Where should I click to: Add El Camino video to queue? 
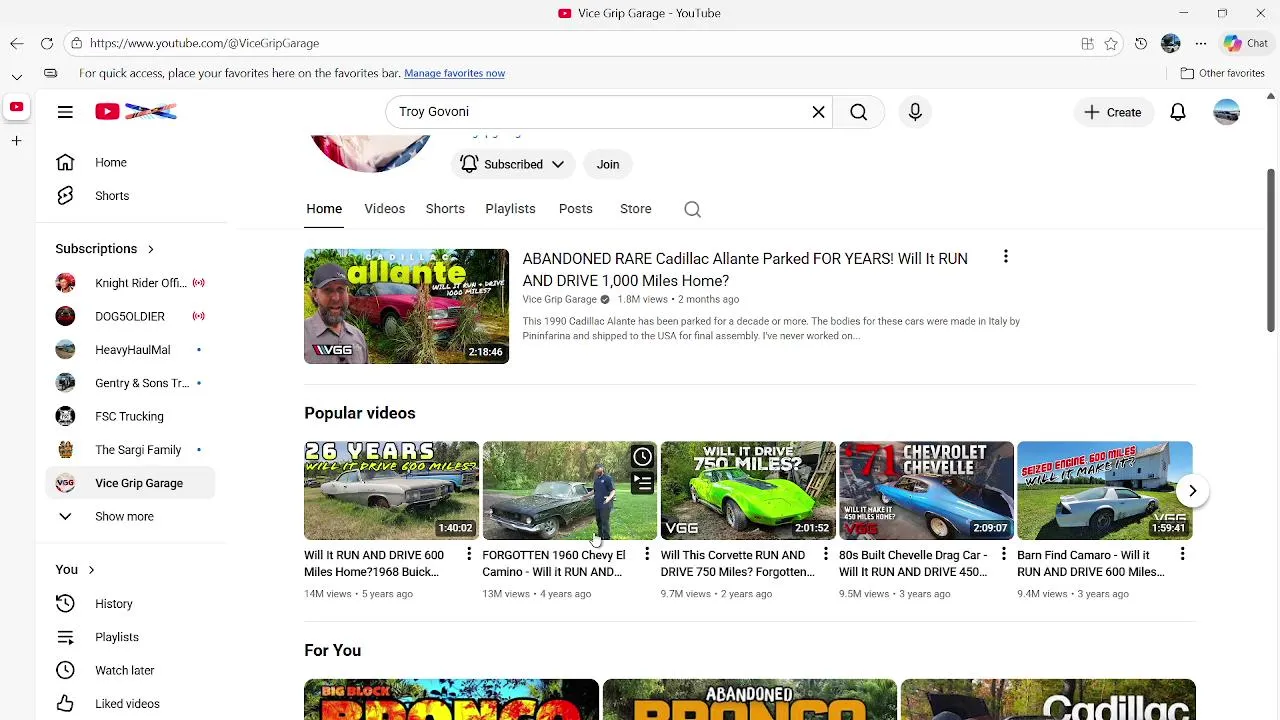click(x=642, y=483)
